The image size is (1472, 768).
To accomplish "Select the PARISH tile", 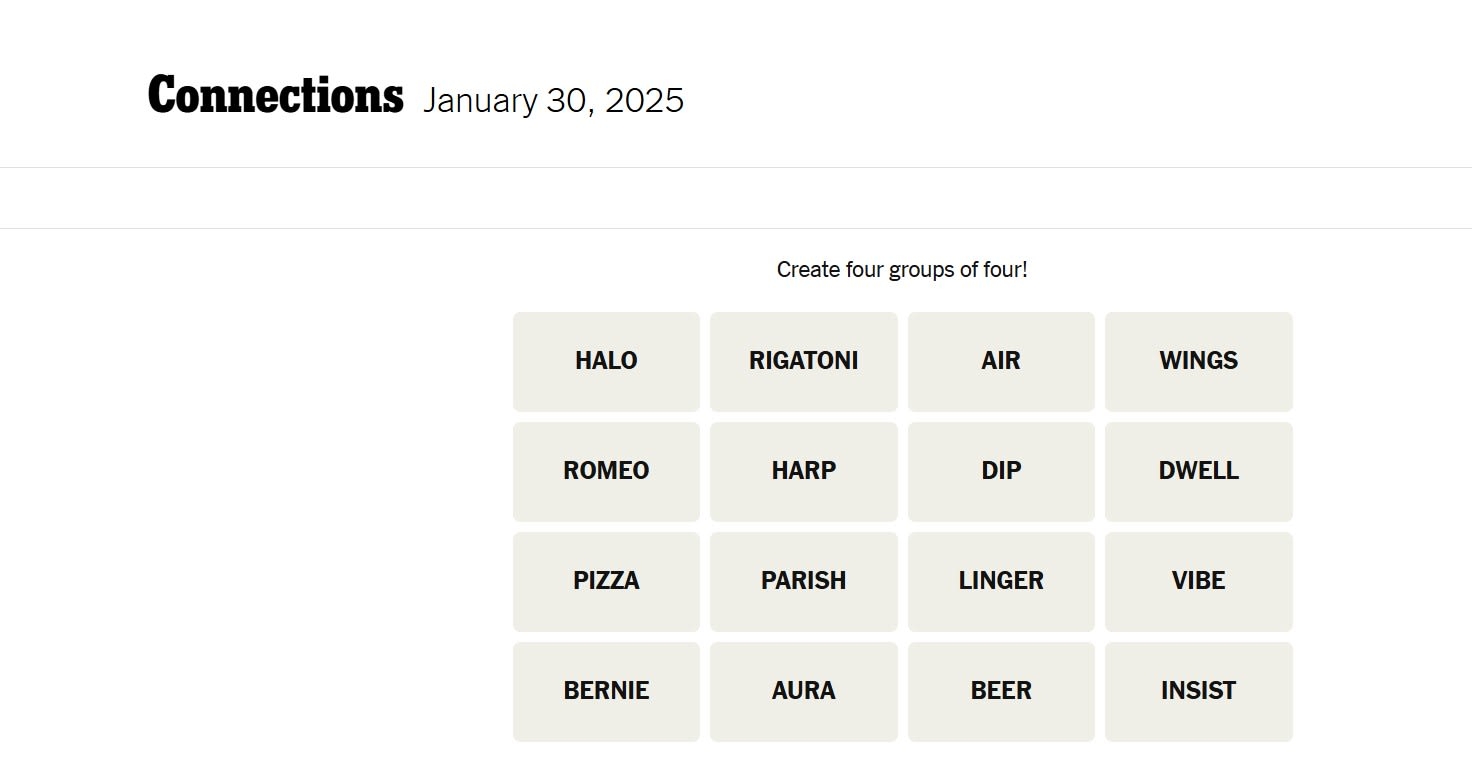I will 803,581.
